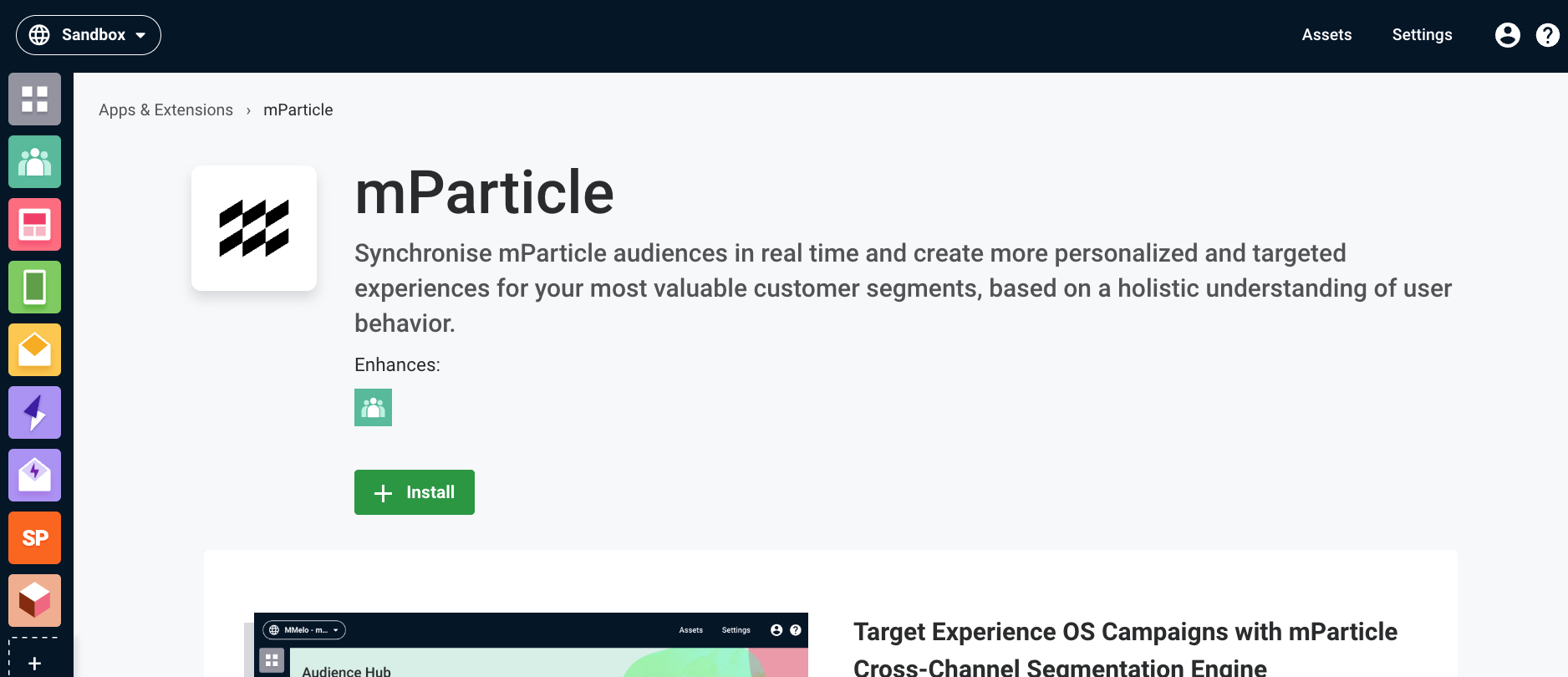Open the purple lightning envelope app icon
This screenshot has height=677, width=1568.
[x=34, y=475]
